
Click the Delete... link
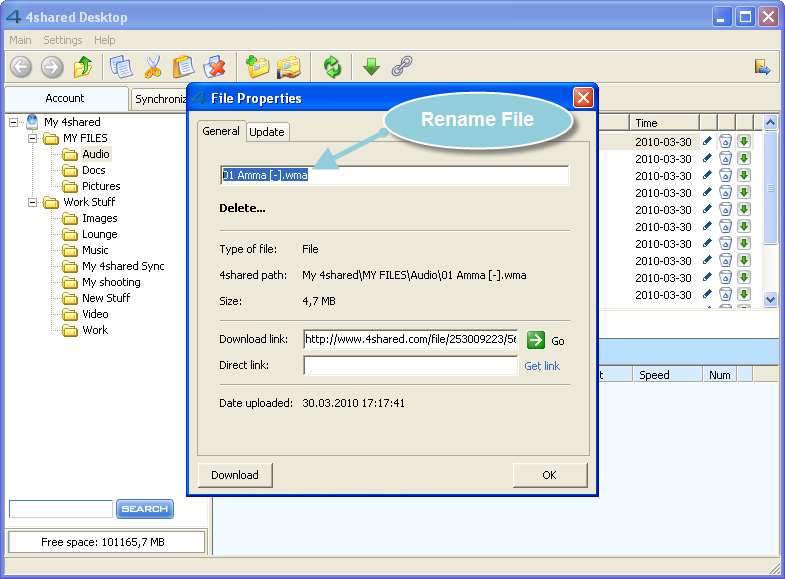point(242,208)
